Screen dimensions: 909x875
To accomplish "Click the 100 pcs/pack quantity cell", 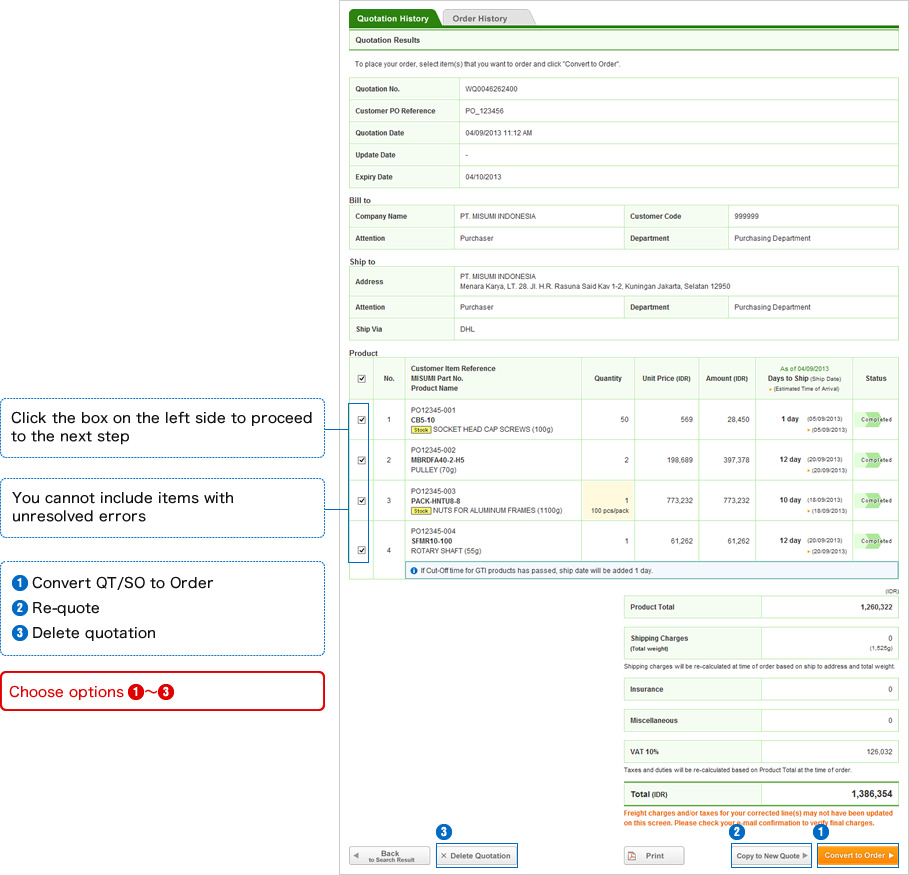I will [x=608, y=501].
